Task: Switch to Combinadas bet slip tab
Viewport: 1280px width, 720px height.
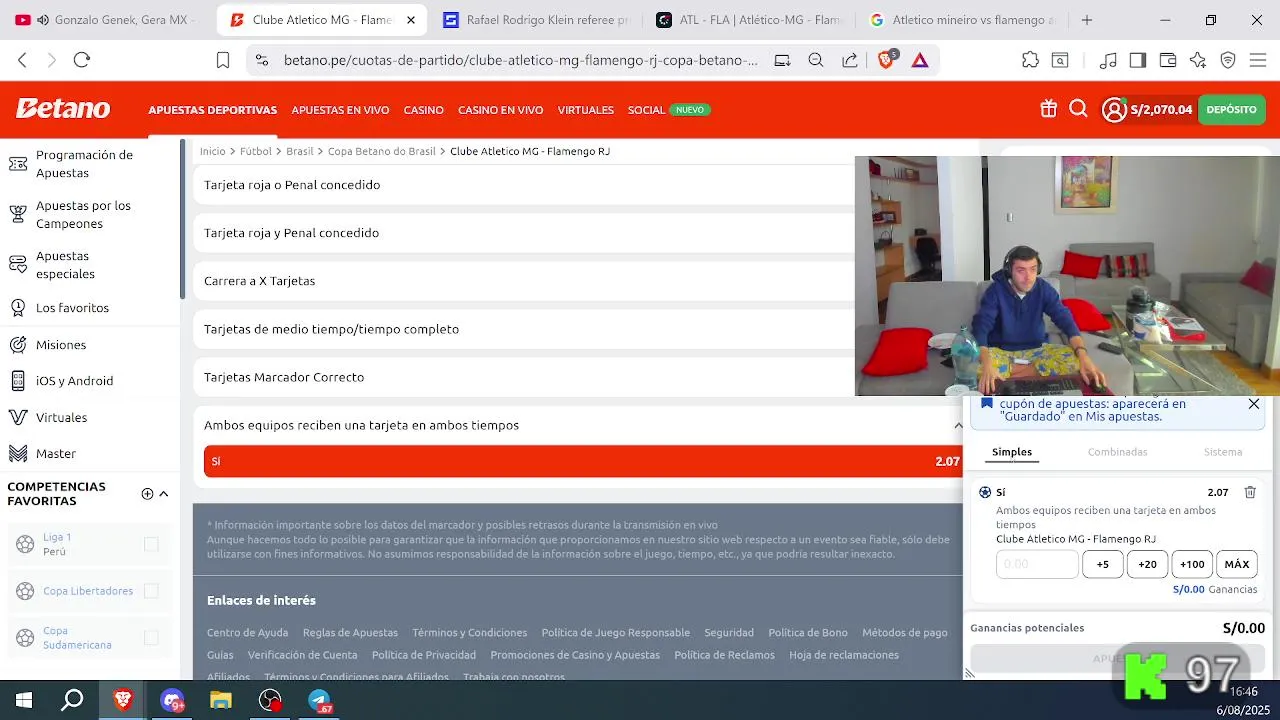Action: coord(1117,452)
